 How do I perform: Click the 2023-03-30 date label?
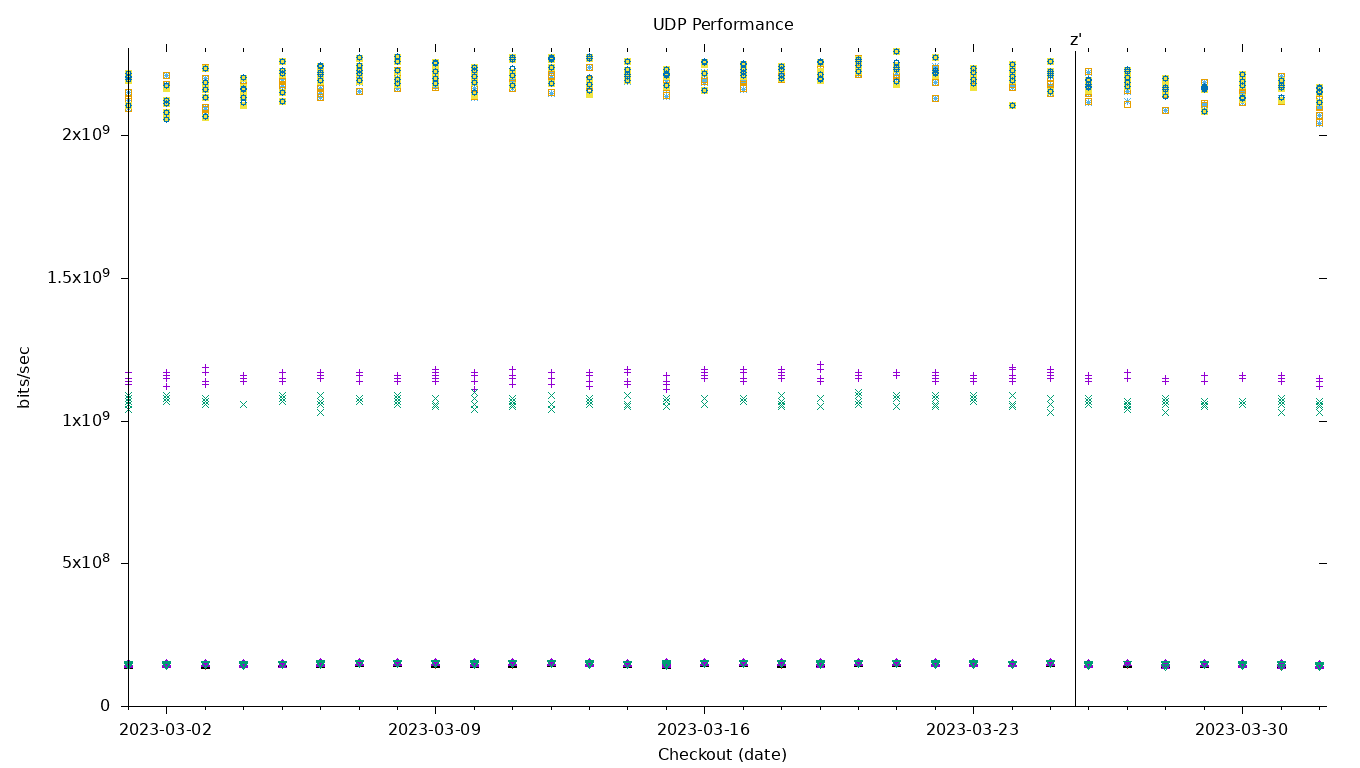tap(1242, 730)
